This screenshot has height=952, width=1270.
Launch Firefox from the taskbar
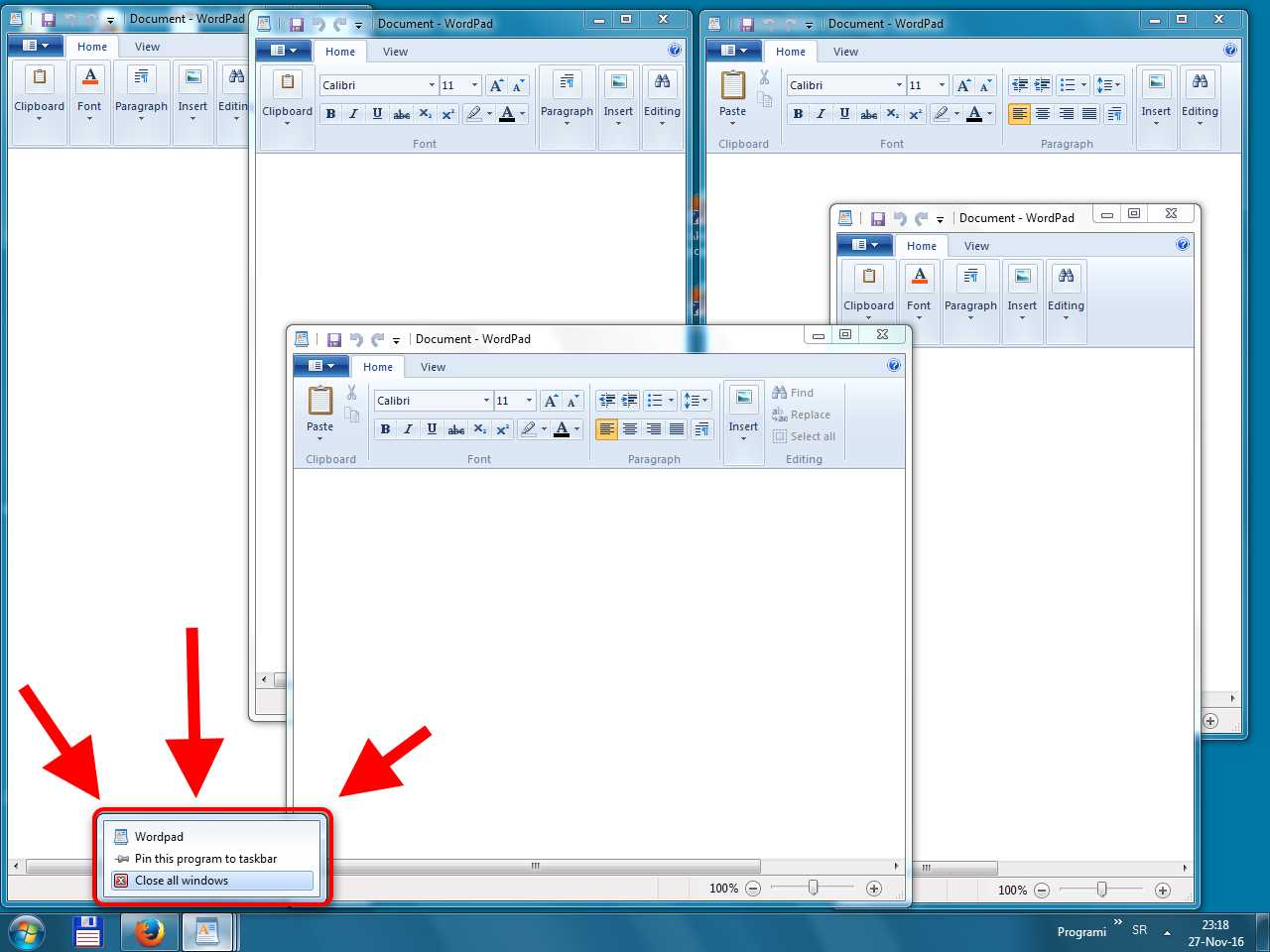[150, 932]
